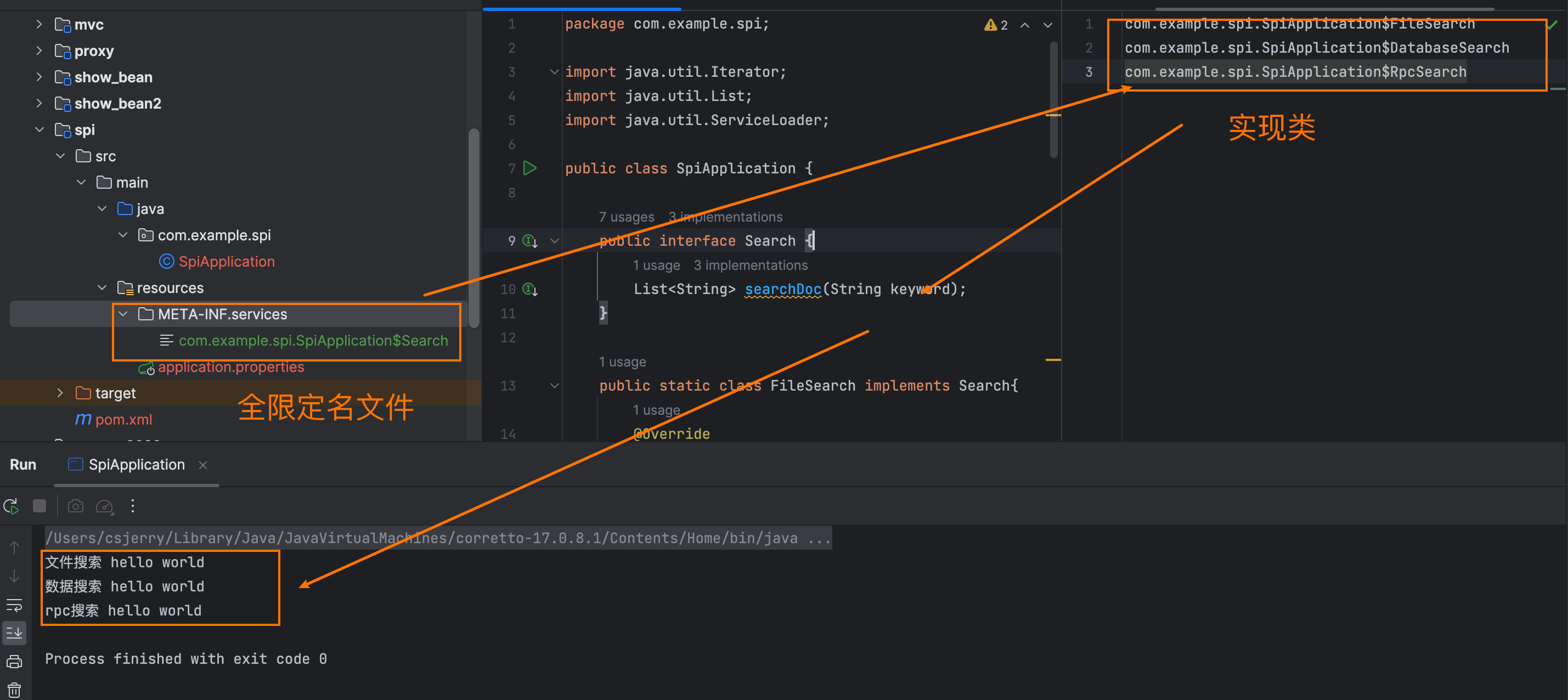The height and width of the screenshot is (700, 1568).
Task: Rerun the SpiApplication process
Action: [12, 506]
